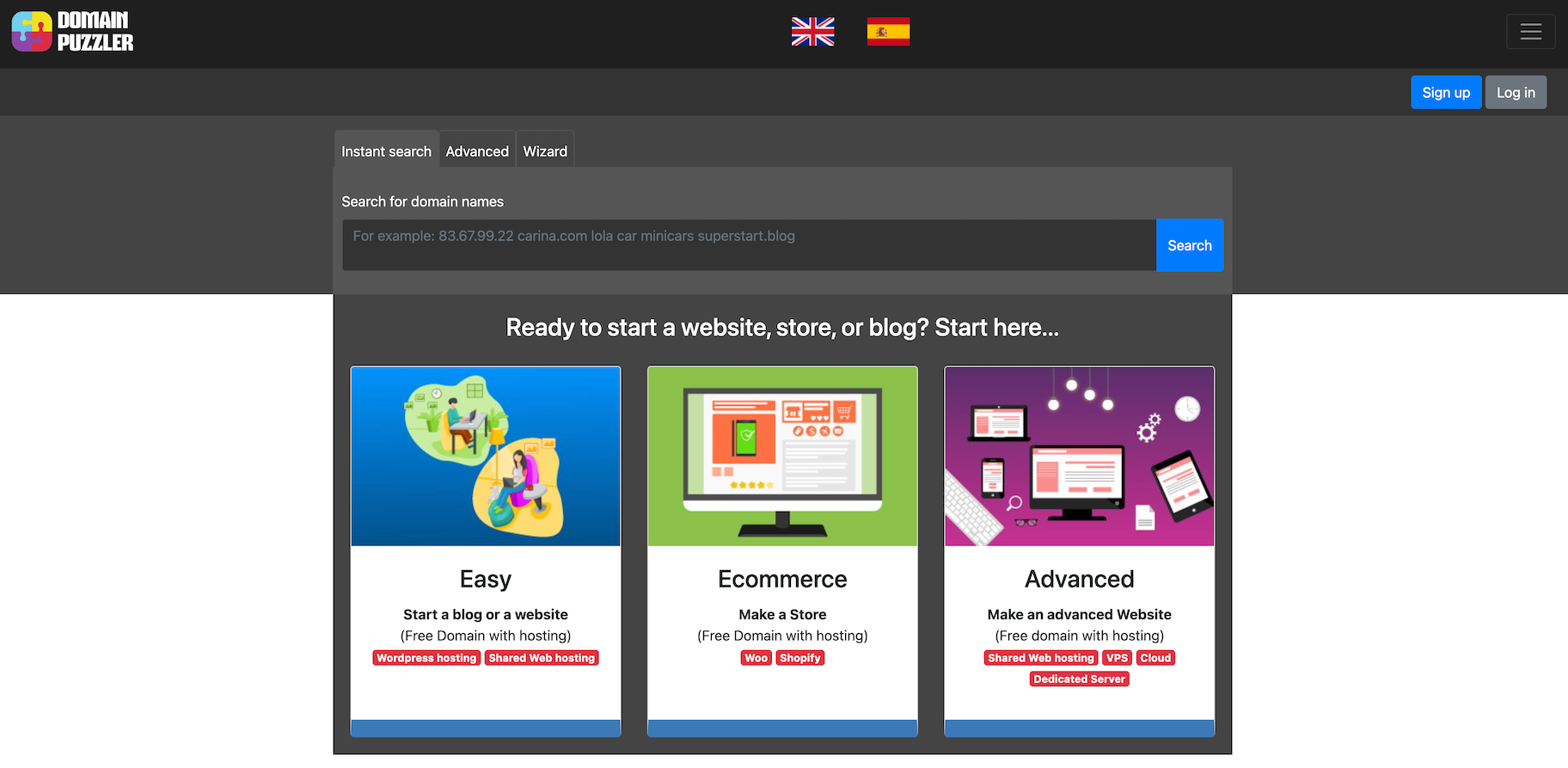Click the Woo tag badge

(756, 658)
